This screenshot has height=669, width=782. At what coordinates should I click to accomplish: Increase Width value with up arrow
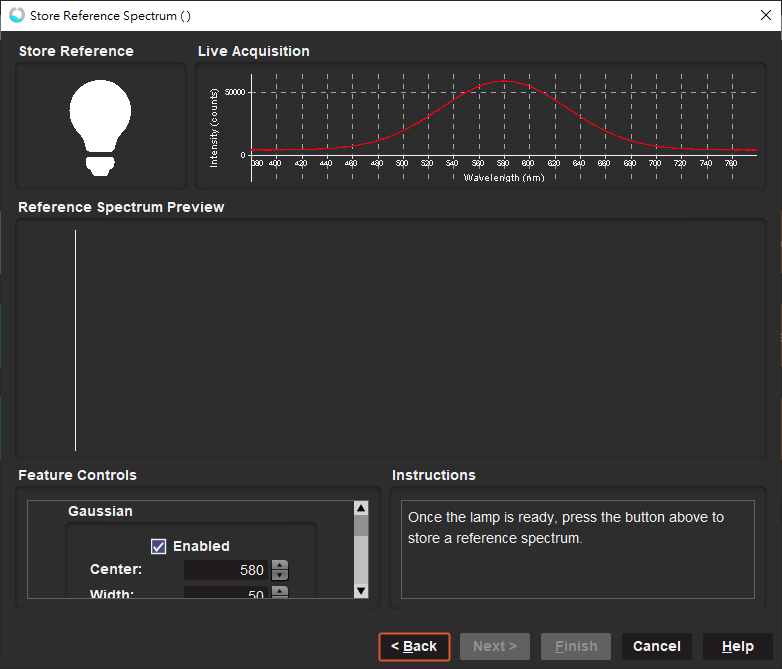(280, 590)
